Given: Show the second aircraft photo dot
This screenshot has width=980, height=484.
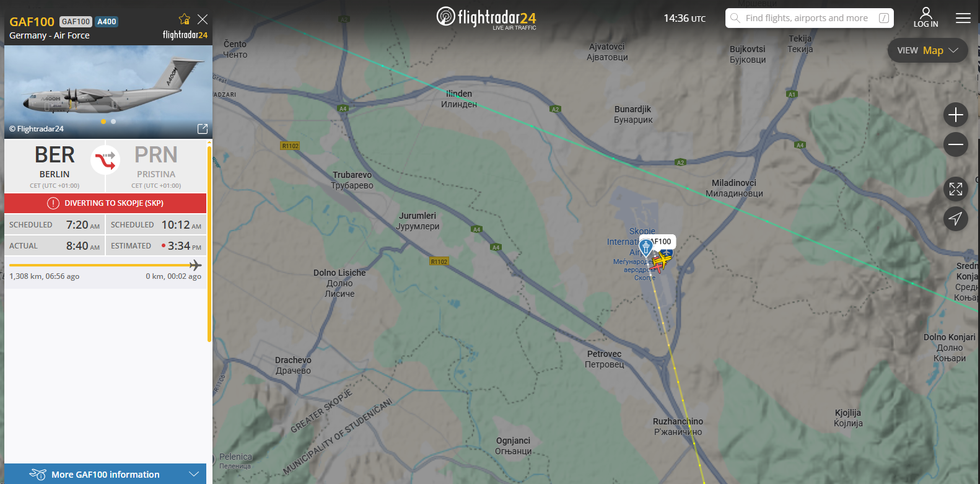Looking at the screenshot, I should tap(113, 122).
